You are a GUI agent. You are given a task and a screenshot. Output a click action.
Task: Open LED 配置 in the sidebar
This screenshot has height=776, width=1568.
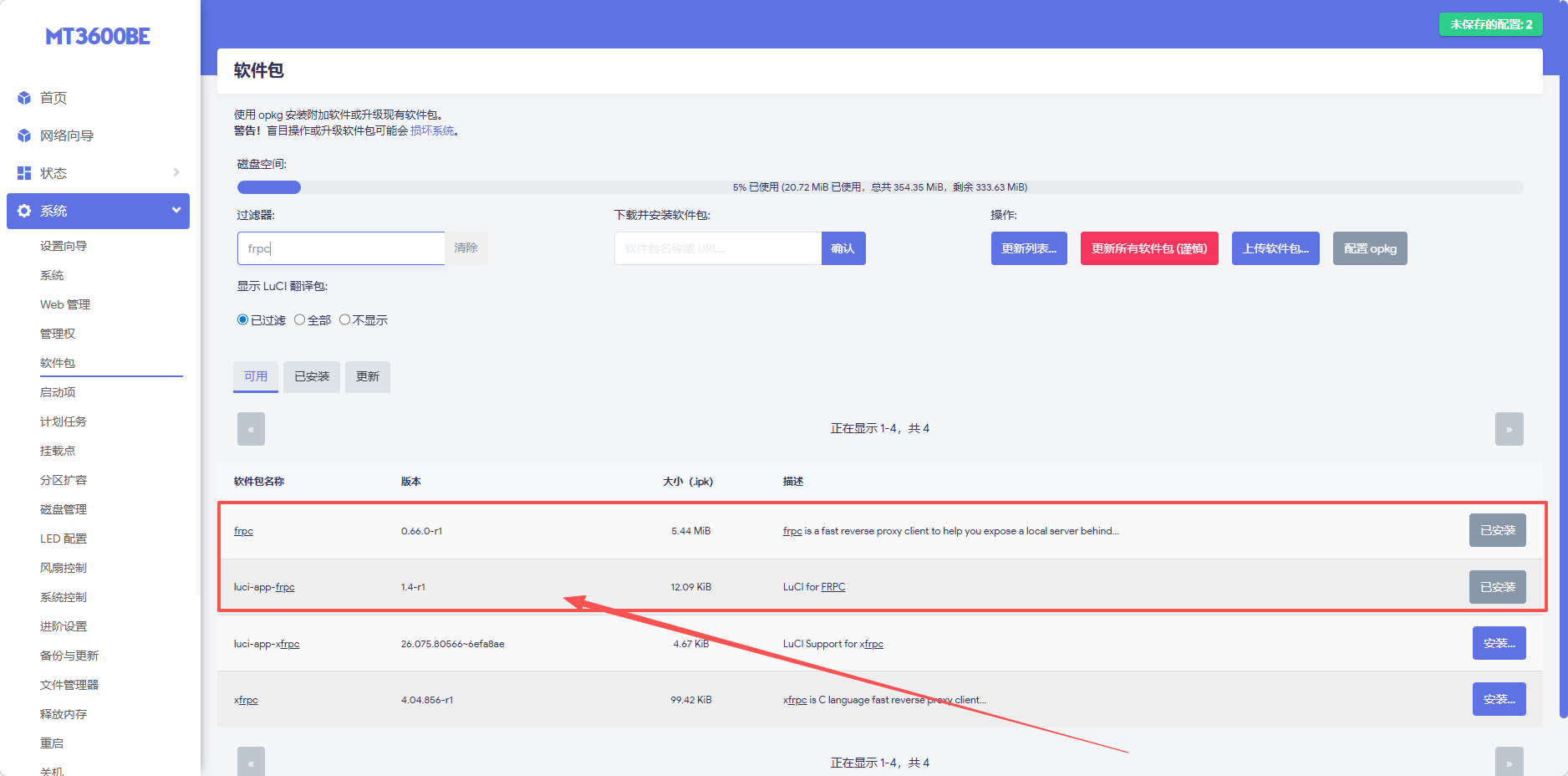64,539
